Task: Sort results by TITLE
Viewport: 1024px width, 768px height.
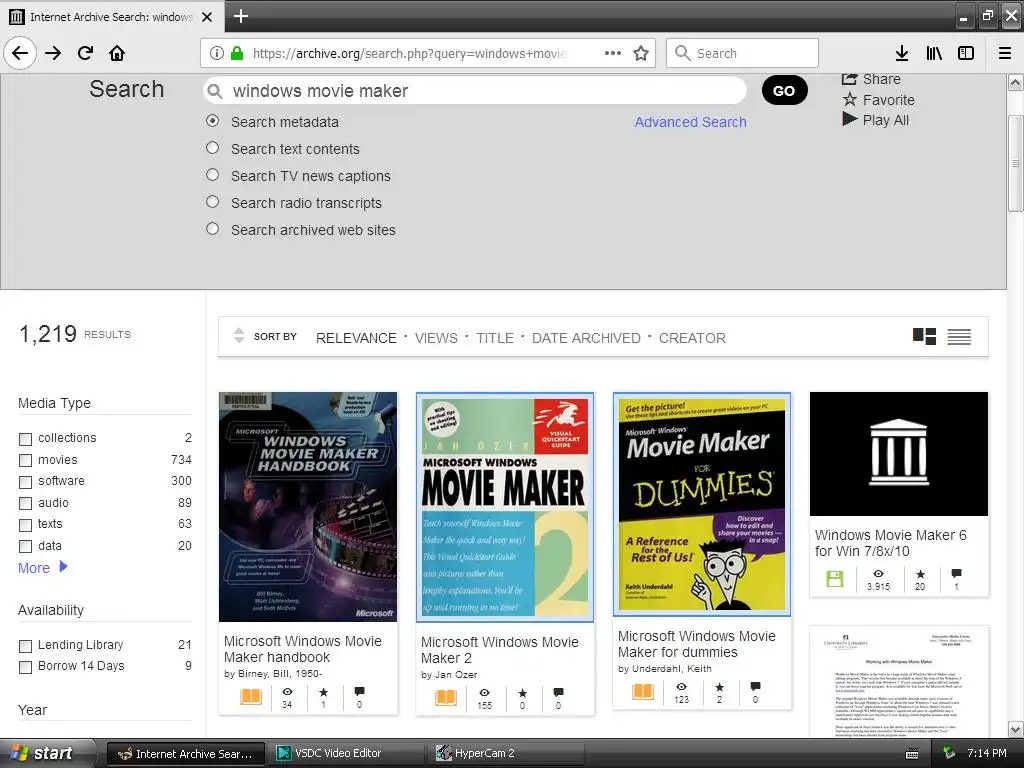Action: pyautogui.click(x=494, y=338)
